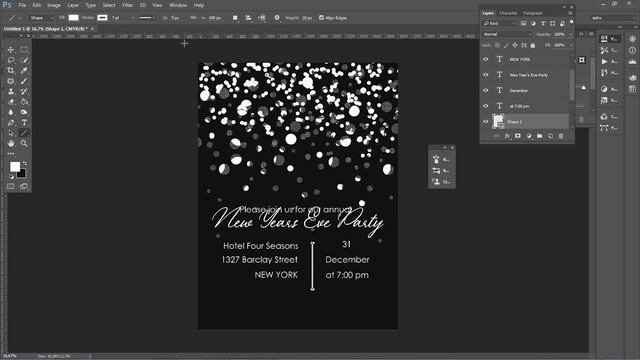Open the Edit Toolbar ellipsis menu

(x=11, y=153)
